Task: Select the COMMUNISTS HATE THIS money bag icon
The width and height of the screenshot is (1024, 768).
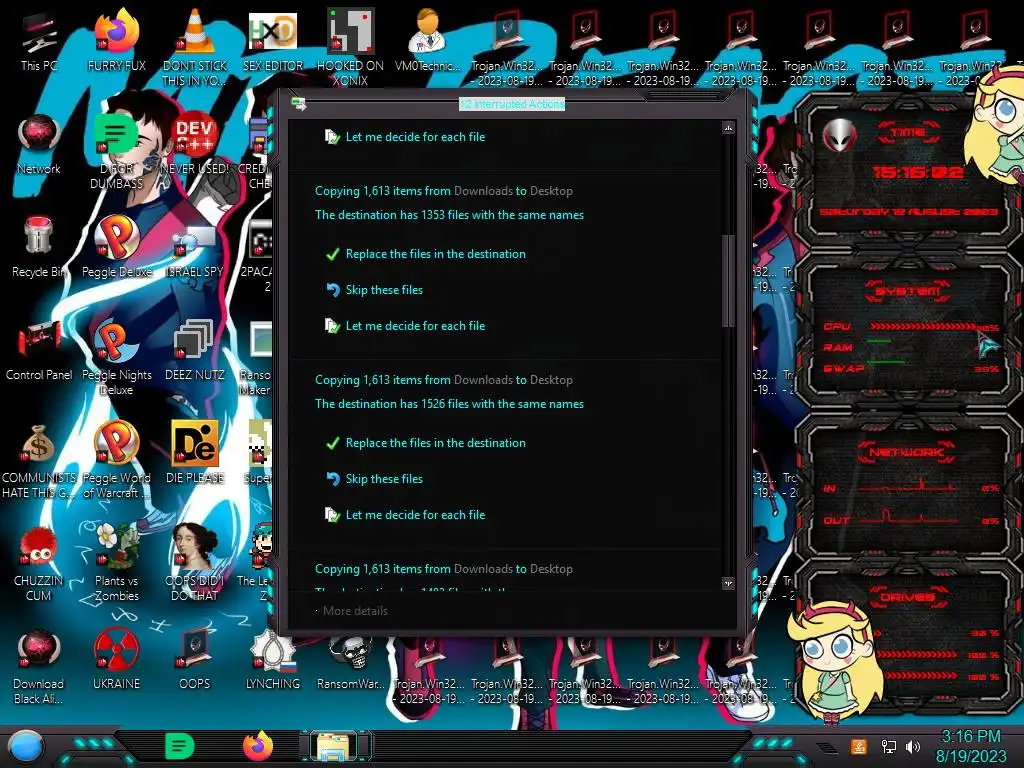Action: click(39, 460)
